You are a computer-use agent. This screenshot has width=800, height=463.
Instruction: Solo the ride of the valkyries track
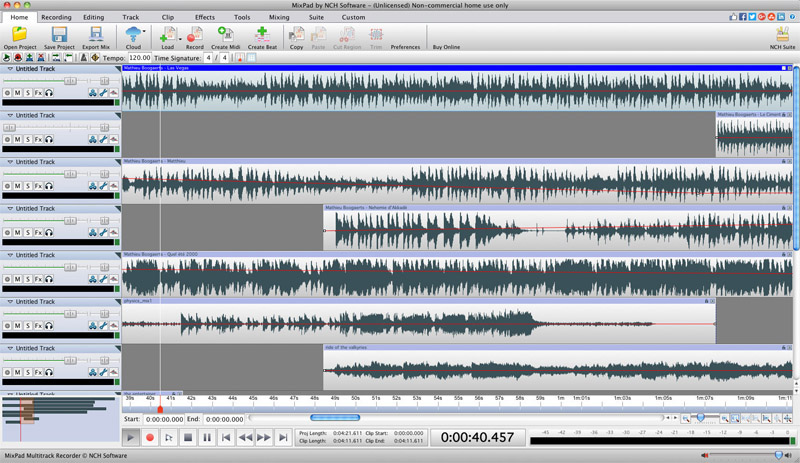(x=28, y=372)
